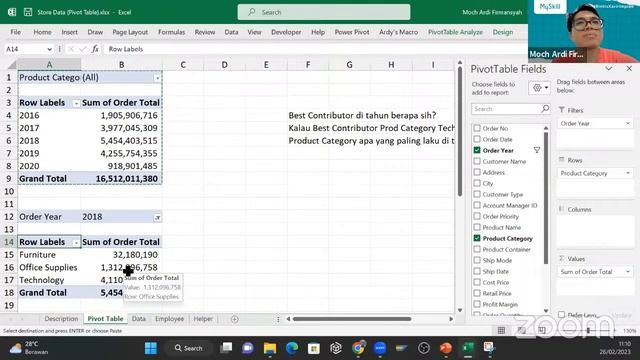Viewport: 640px width, 360px height.
Task: Check the Ship Mode field
Action: click(477, 260)
